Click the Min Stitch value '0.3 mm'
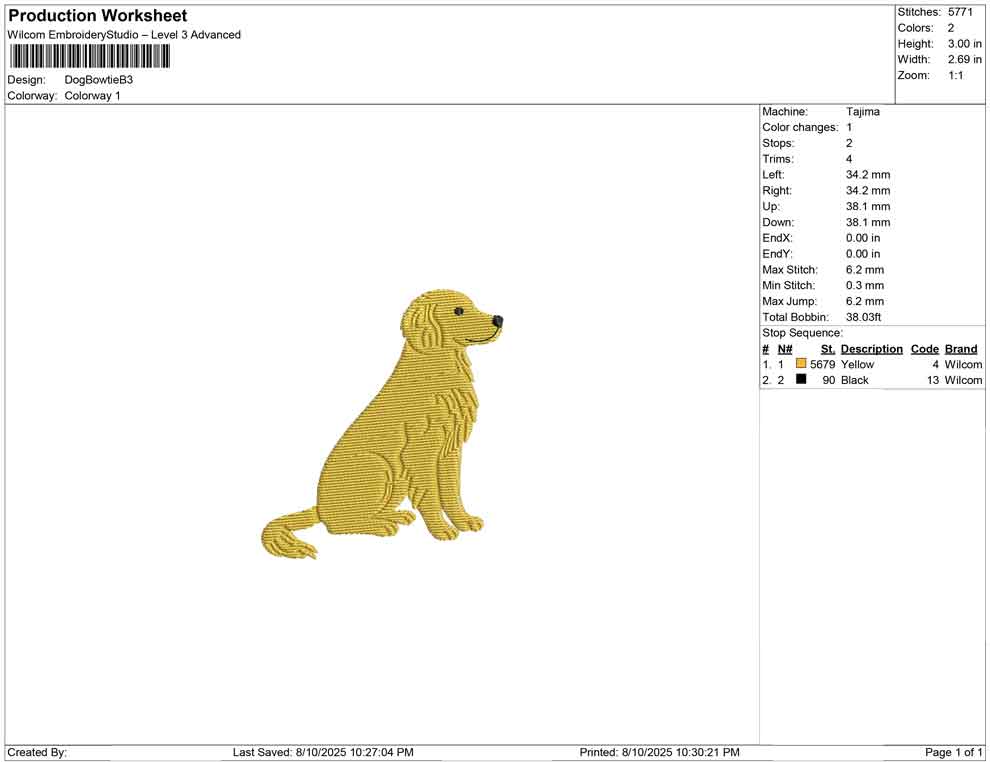 point(865,285)
